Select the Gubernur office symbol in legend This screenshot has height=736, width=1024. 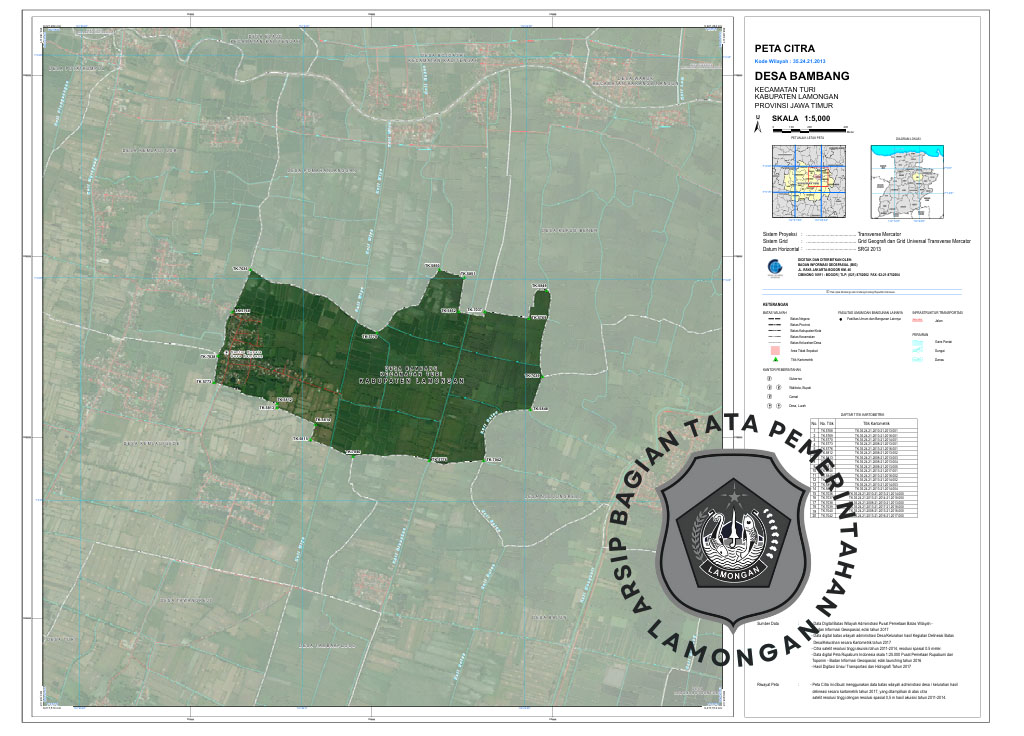pos(769,379)
